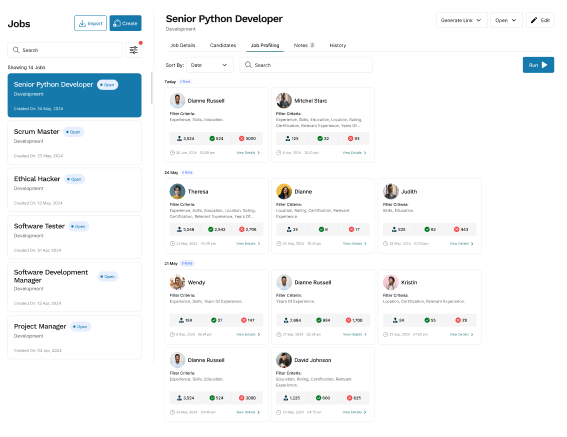
Task: Select the Job Profiling tab
Action: [265, 45]
